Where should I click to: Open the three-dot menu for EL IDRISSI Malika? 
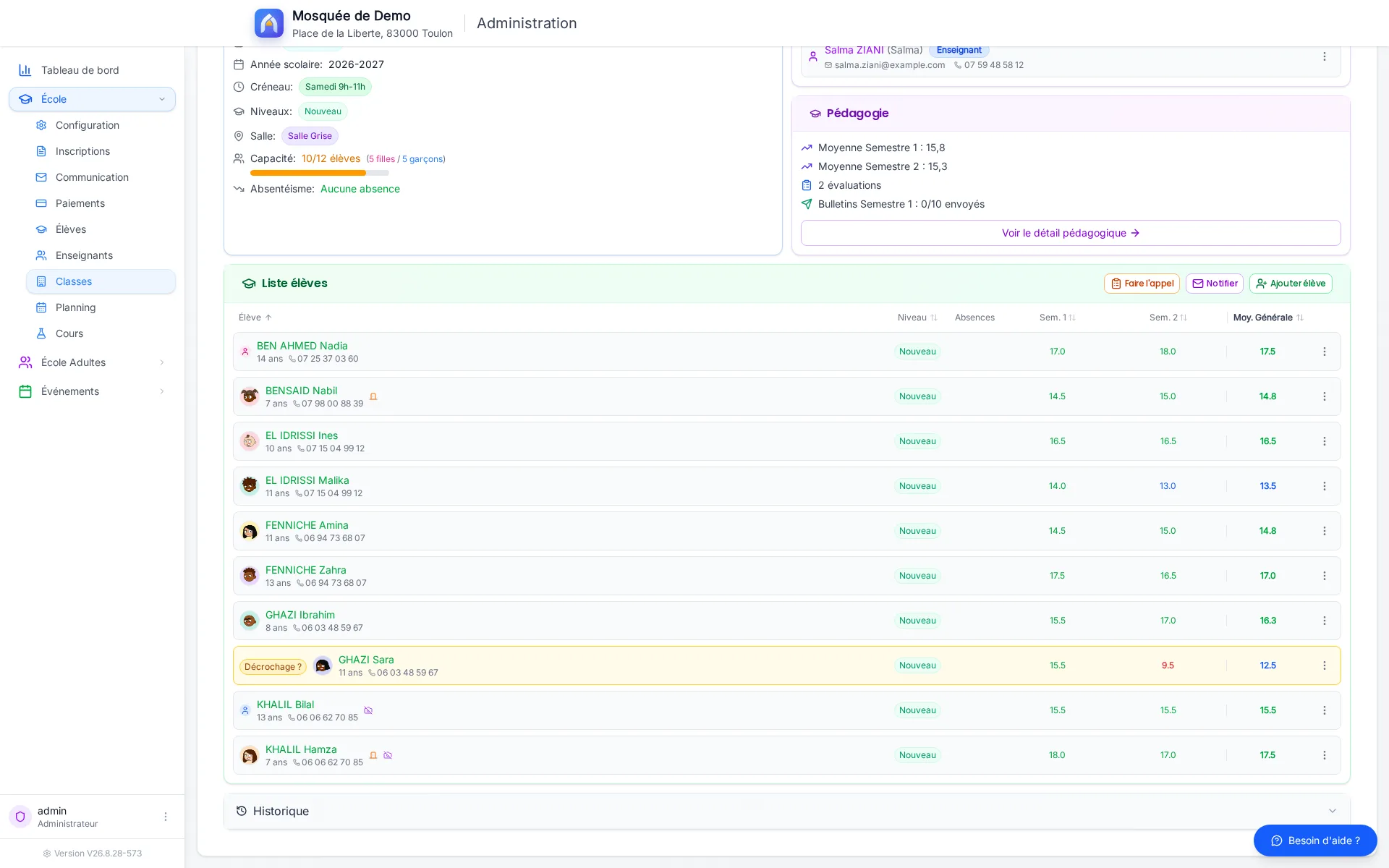click(x=1325, y=486)
